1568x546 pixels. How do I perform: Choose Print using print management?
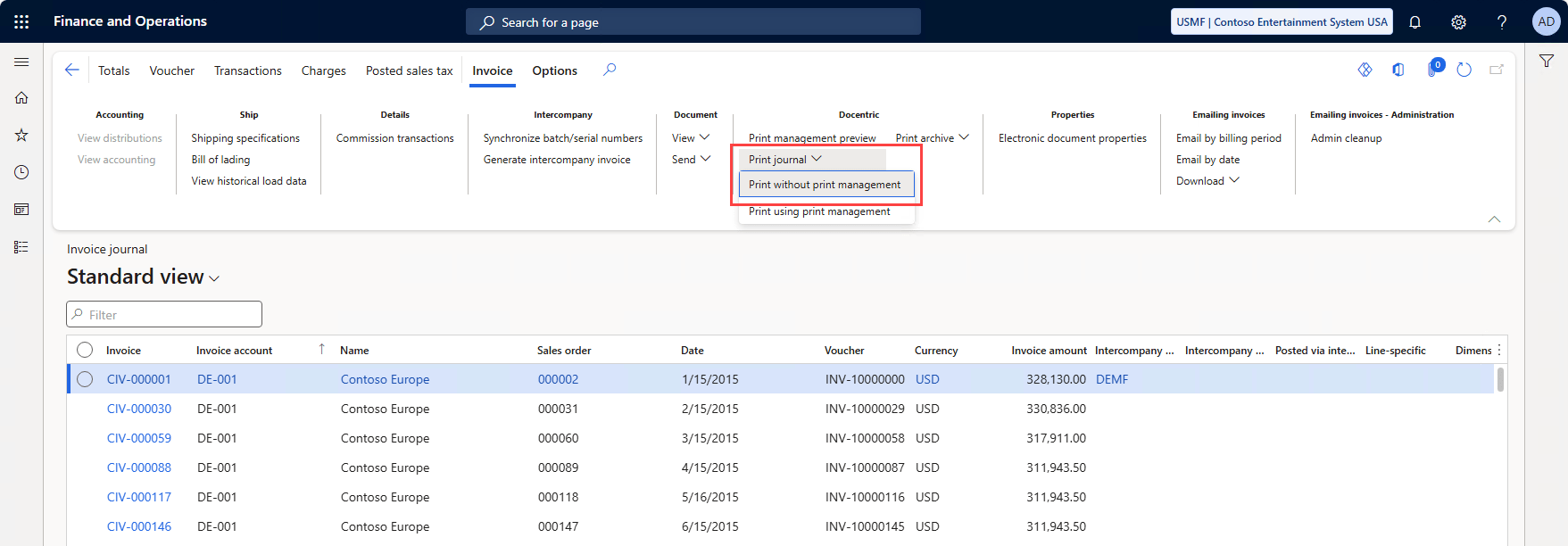pyautogui.click(x=819, y=211)
